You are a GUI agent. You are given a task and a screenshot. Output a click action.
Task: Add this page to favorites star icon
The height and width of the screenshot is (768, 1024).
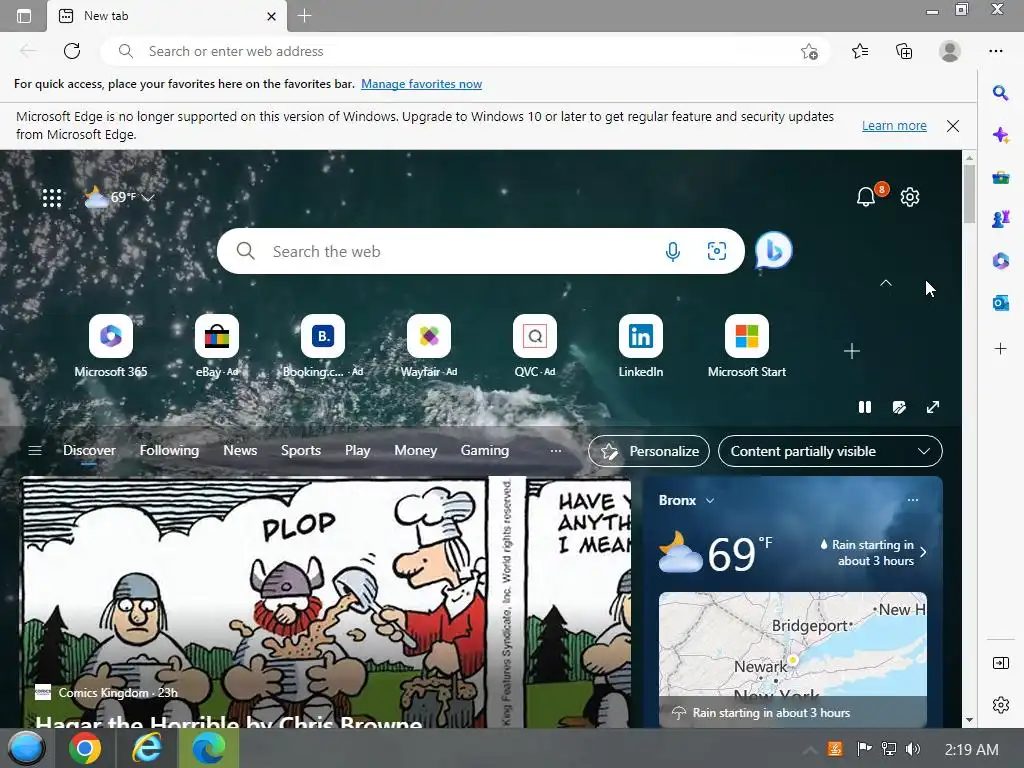809,51
